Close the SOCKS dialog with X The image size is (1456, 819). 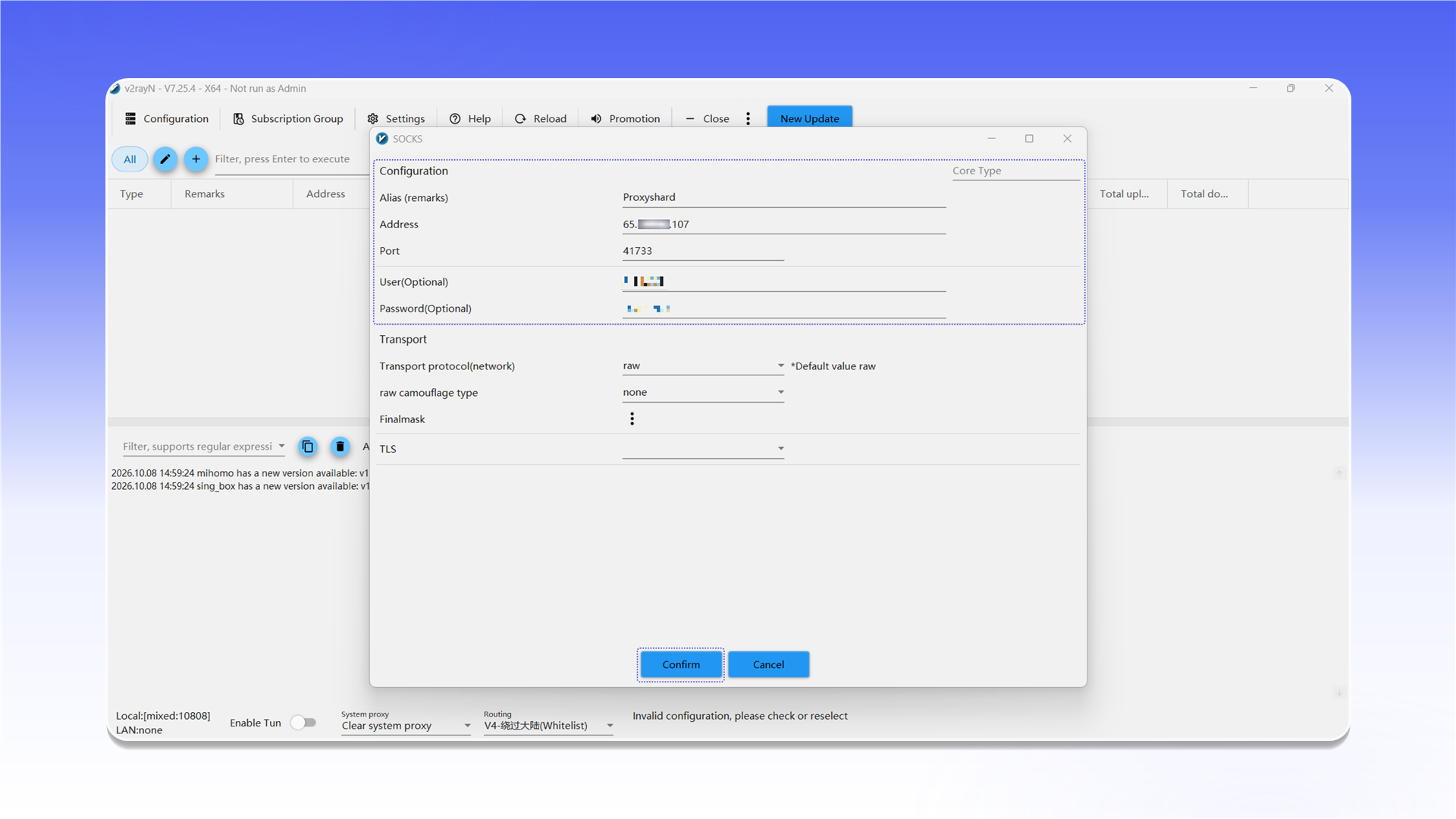click(1067, 139)
